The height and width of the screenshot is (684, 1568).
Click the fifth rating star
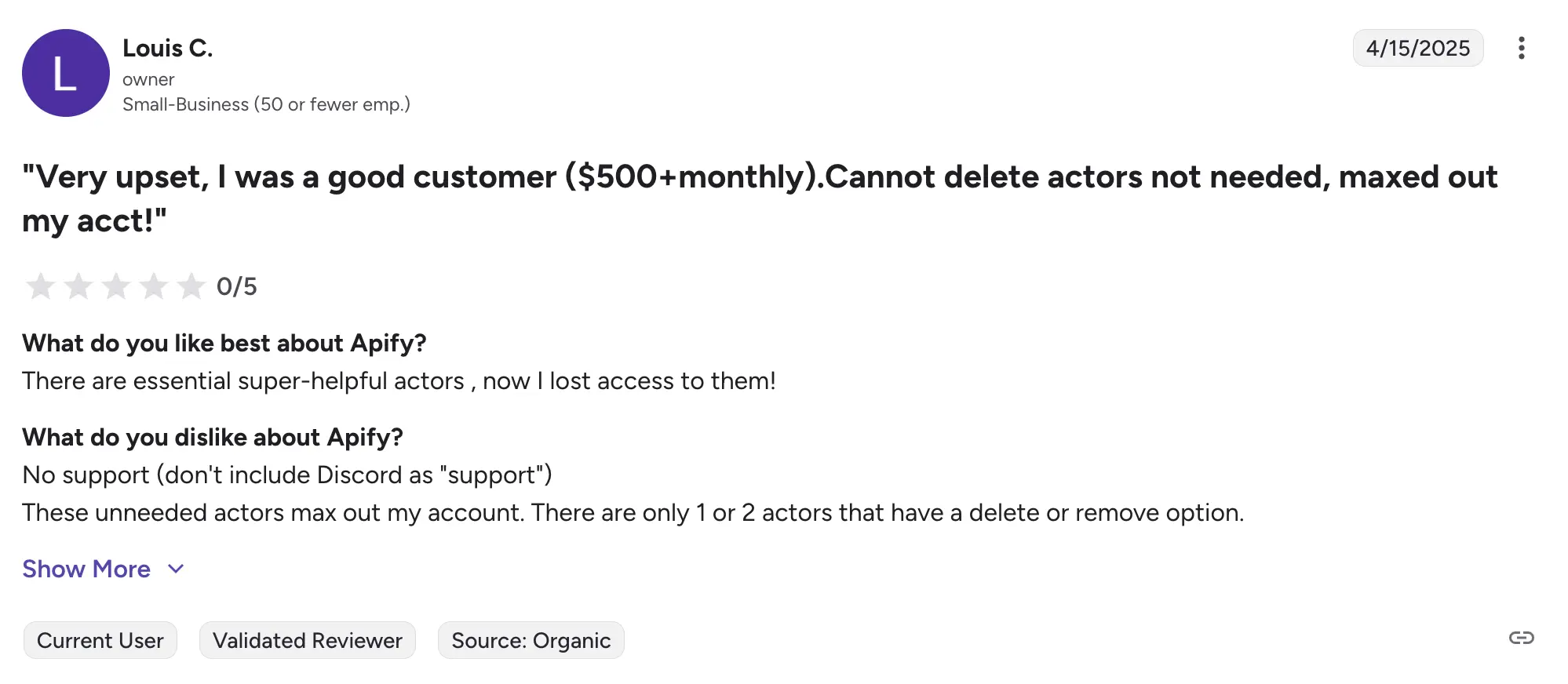point(191,286)
